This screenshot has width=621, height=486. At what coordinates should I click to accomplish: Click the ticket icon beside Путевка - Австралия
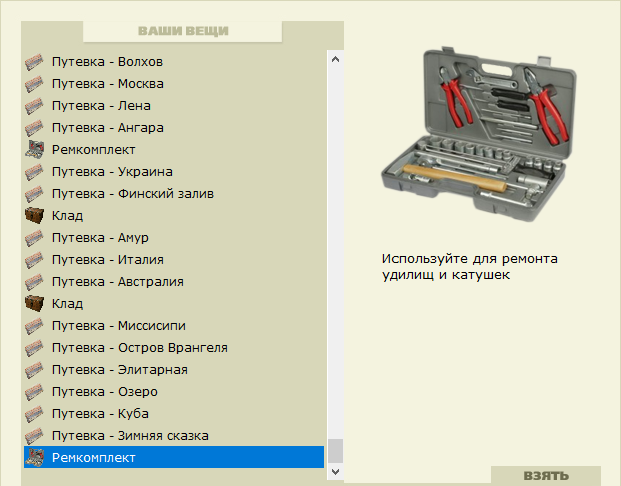click(x=34, y=282)
